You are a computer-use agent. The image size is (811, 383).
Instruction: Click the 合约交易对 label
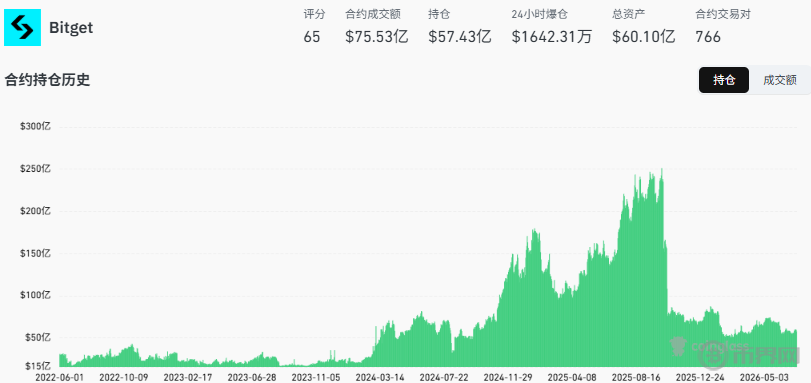tap(723, 14)
